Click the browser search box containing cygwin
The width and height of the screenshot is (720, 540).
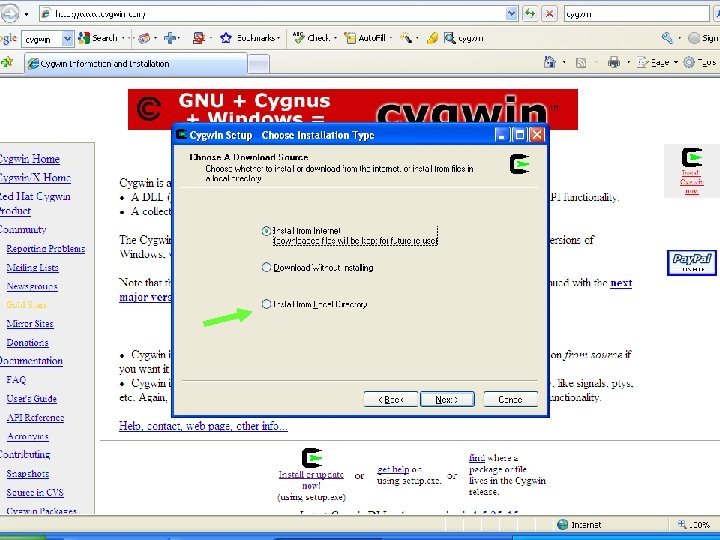tap(636, 14)
